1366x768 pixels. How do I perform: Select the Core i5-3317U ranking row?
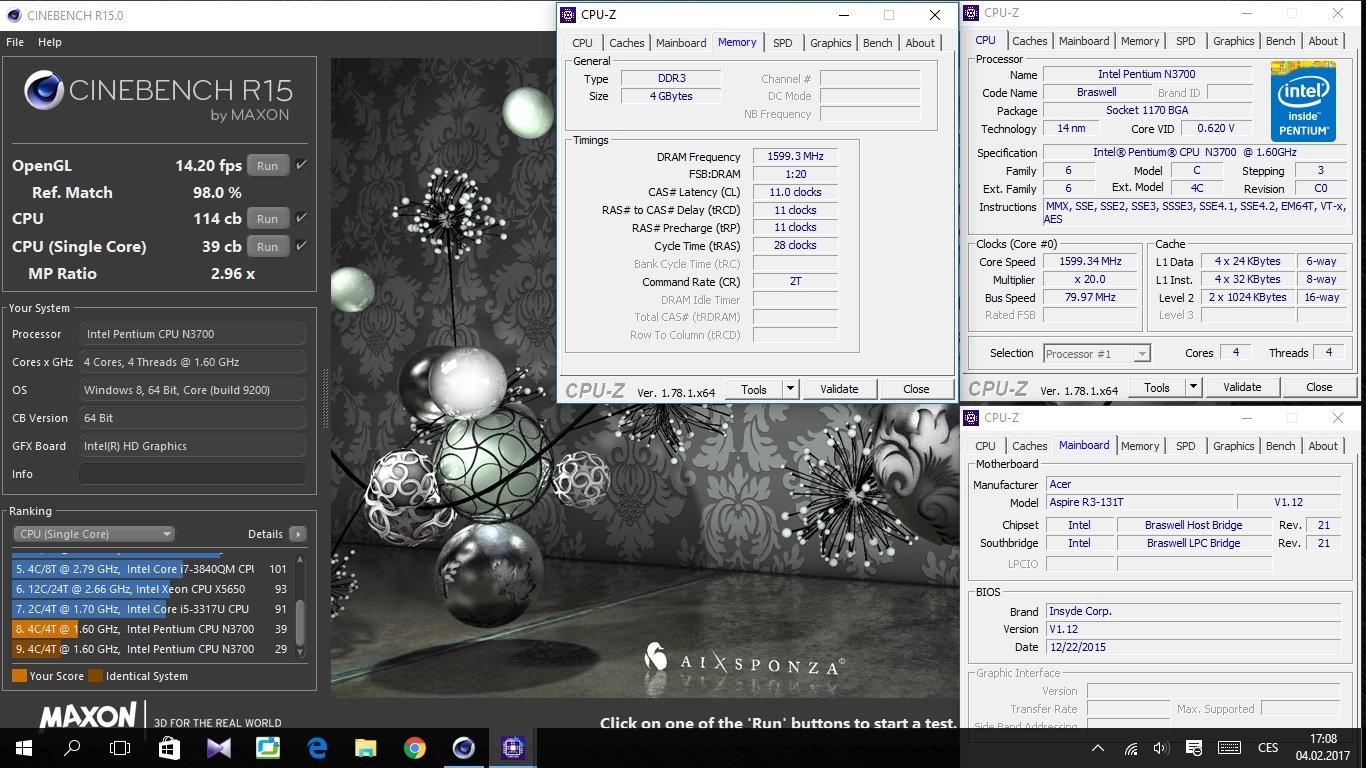pyautogui.click(x=151, y=609)
